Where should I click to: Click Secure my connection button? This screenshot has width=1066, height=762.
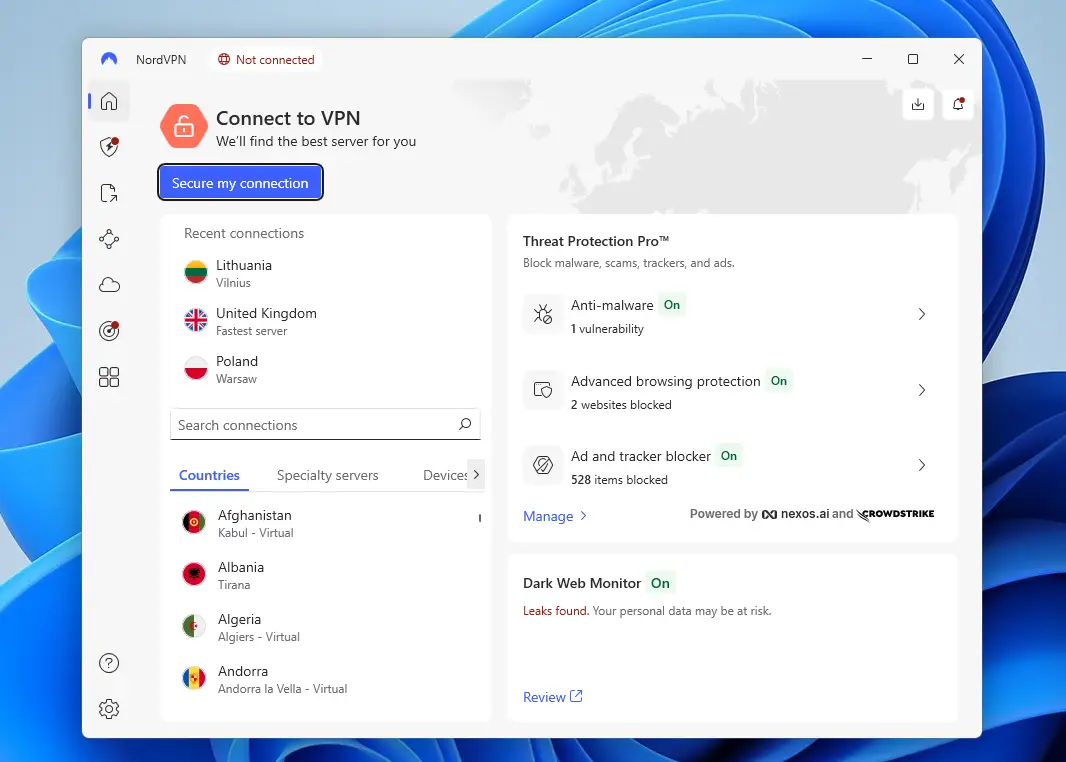240,183
